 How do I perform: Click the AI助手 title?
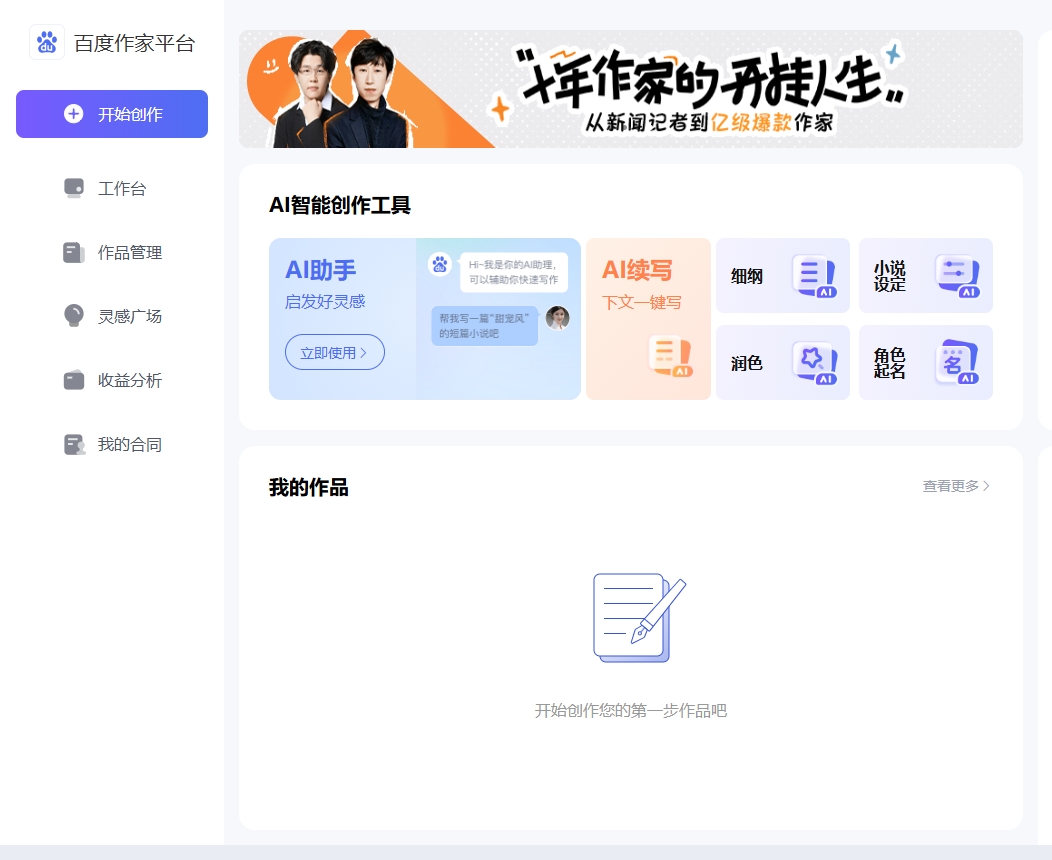(x=321, y=270)
